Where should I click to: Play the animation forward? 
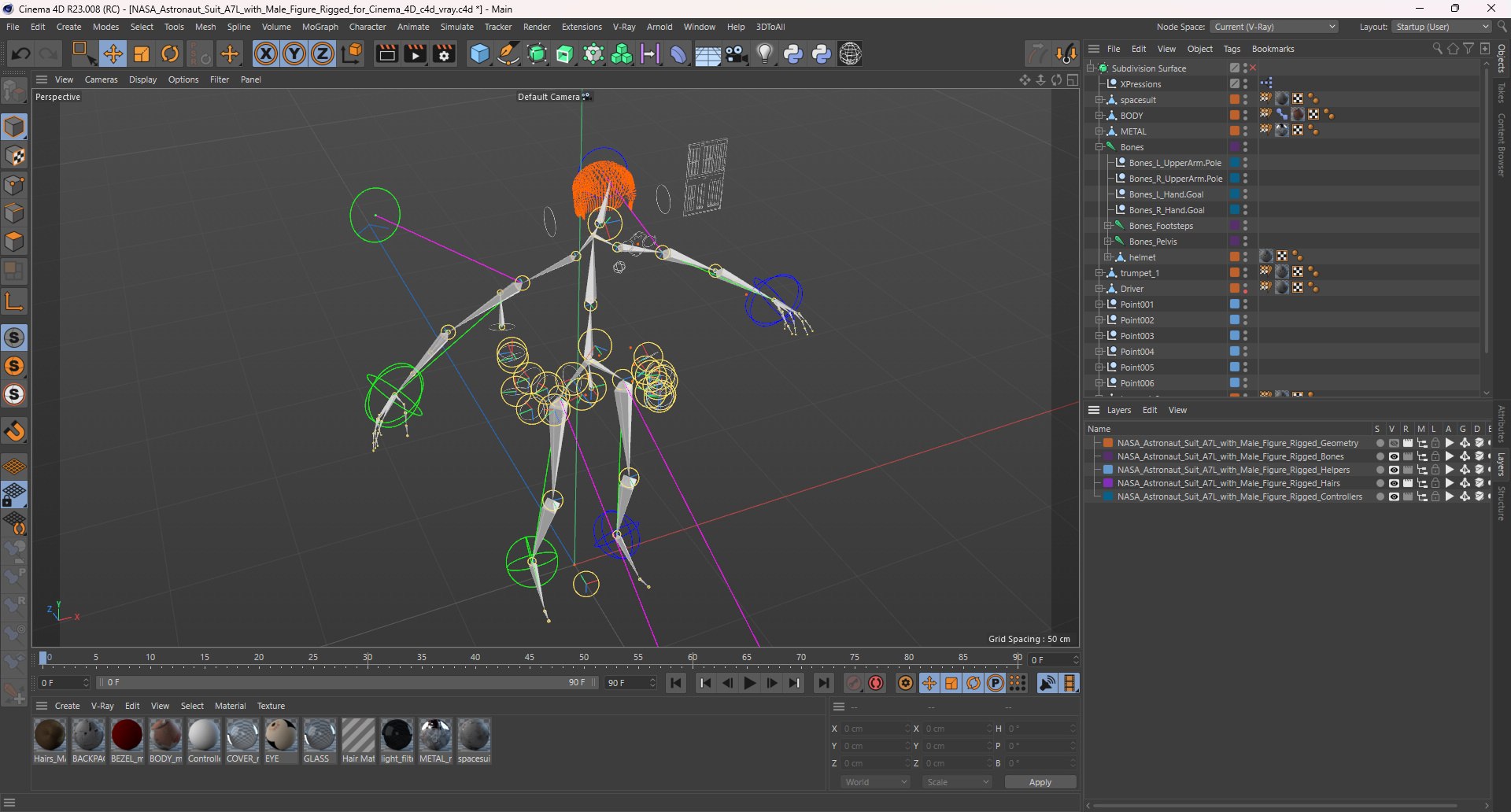click(750, 683)
